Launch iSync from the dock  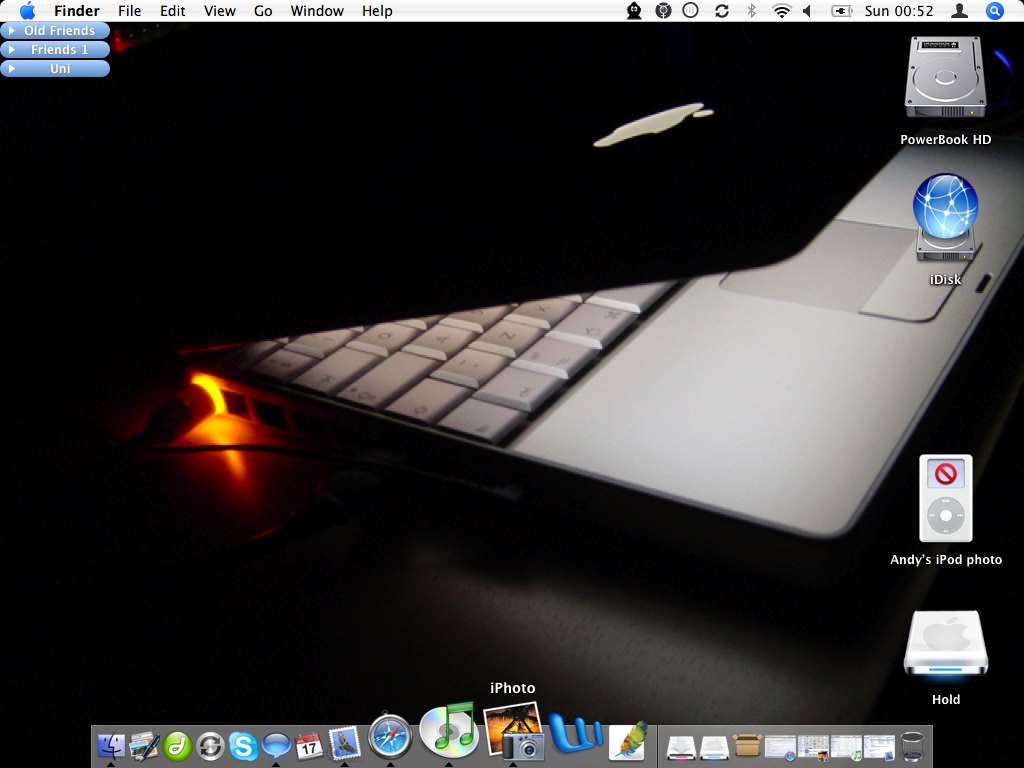[x=210, y=746]
